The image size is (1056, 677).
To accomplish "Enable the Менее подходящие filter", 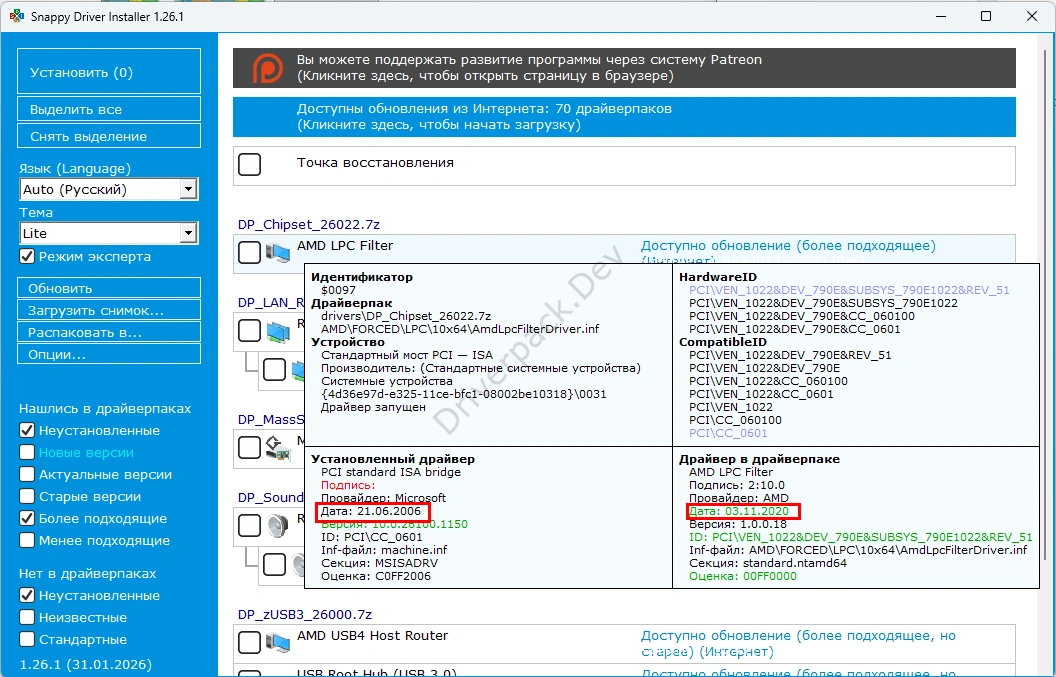I will 27,540.
